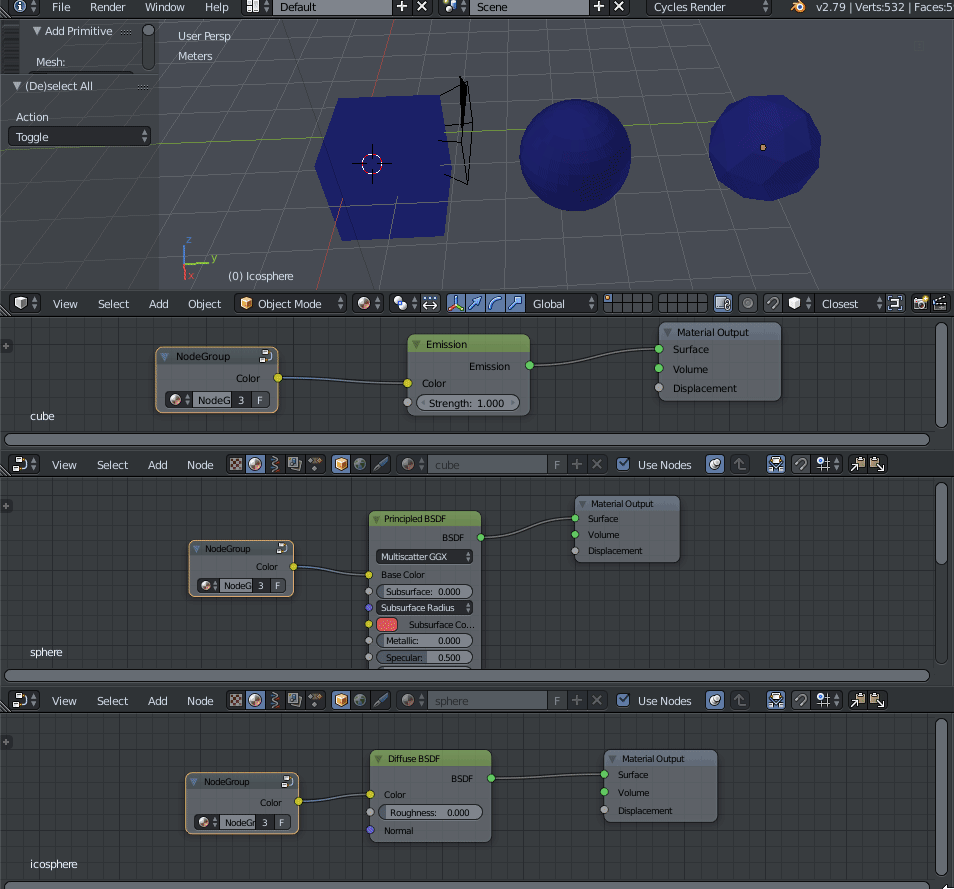Open the pivot point selector in the 3D header
Viewport: 954px width, 889px height.
405,303
